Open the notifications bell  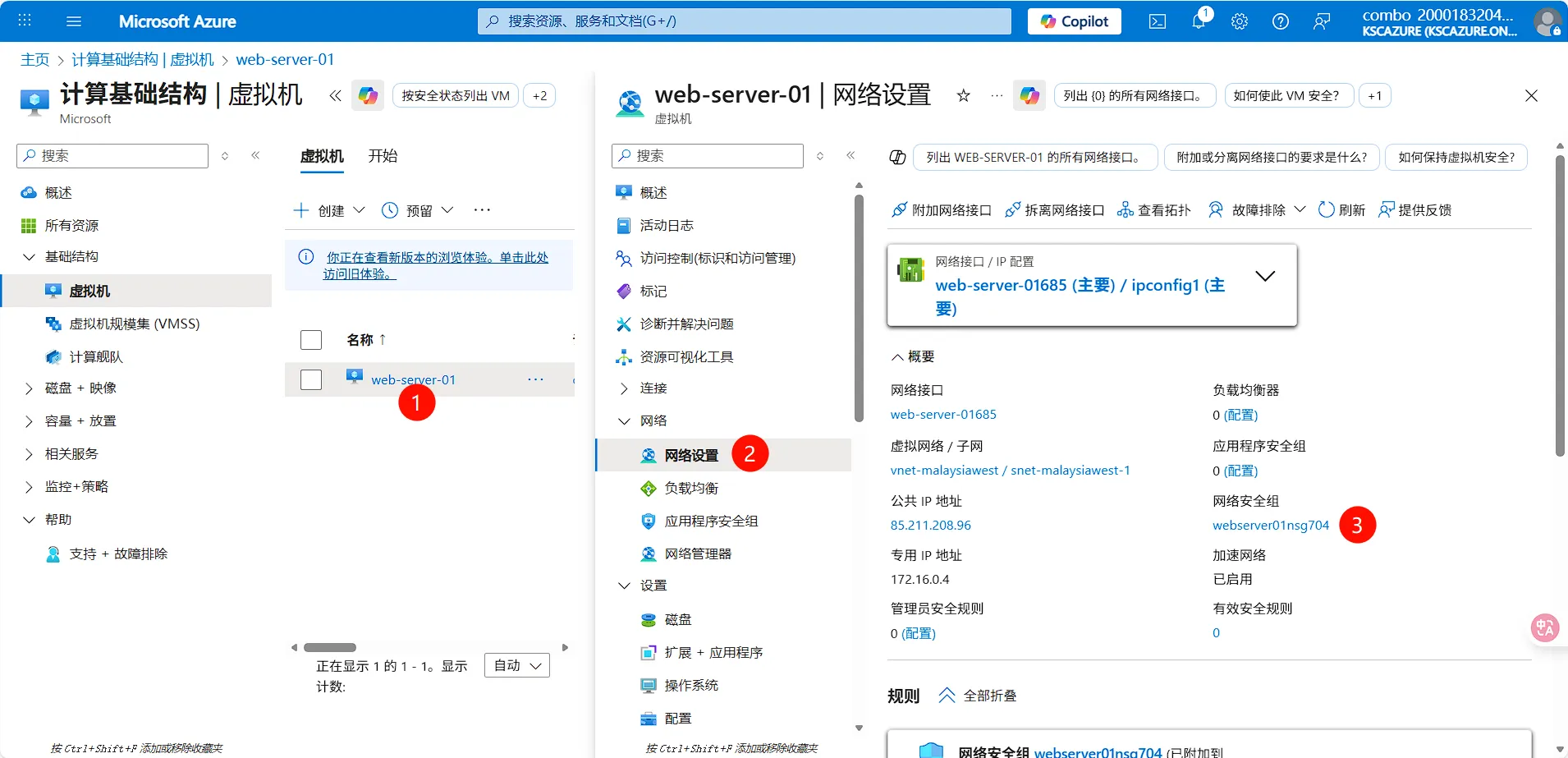(1199, 21)
